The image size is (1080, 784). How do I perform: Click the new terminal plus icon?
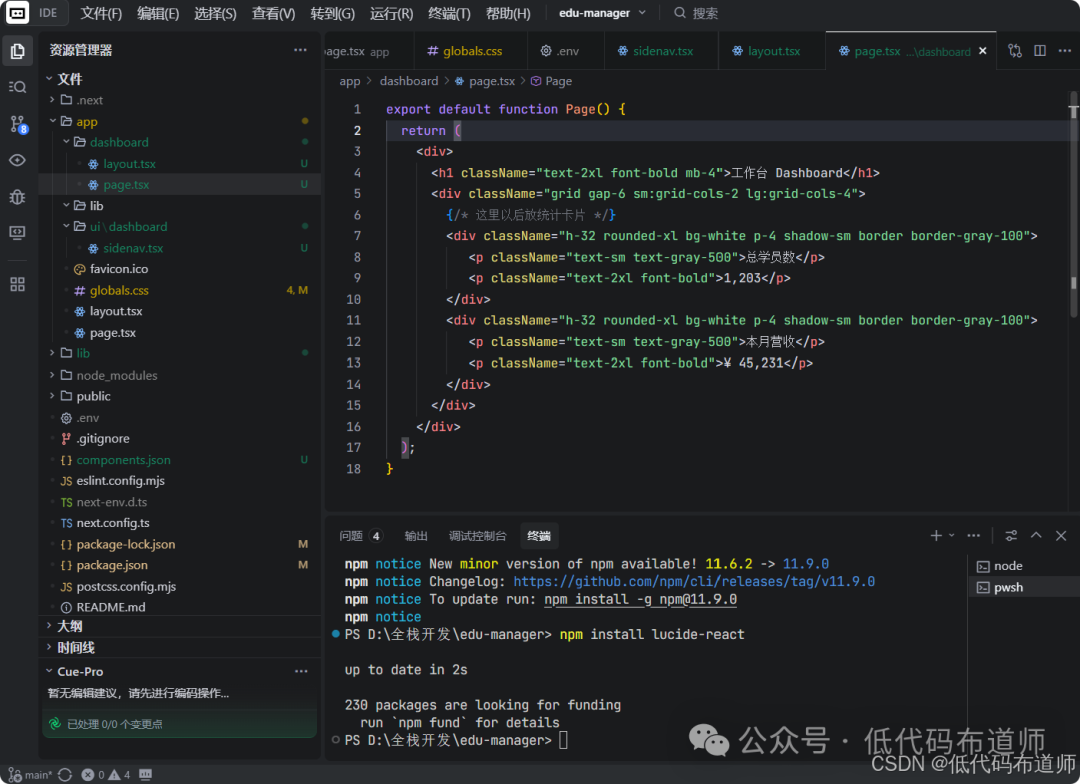936,536
